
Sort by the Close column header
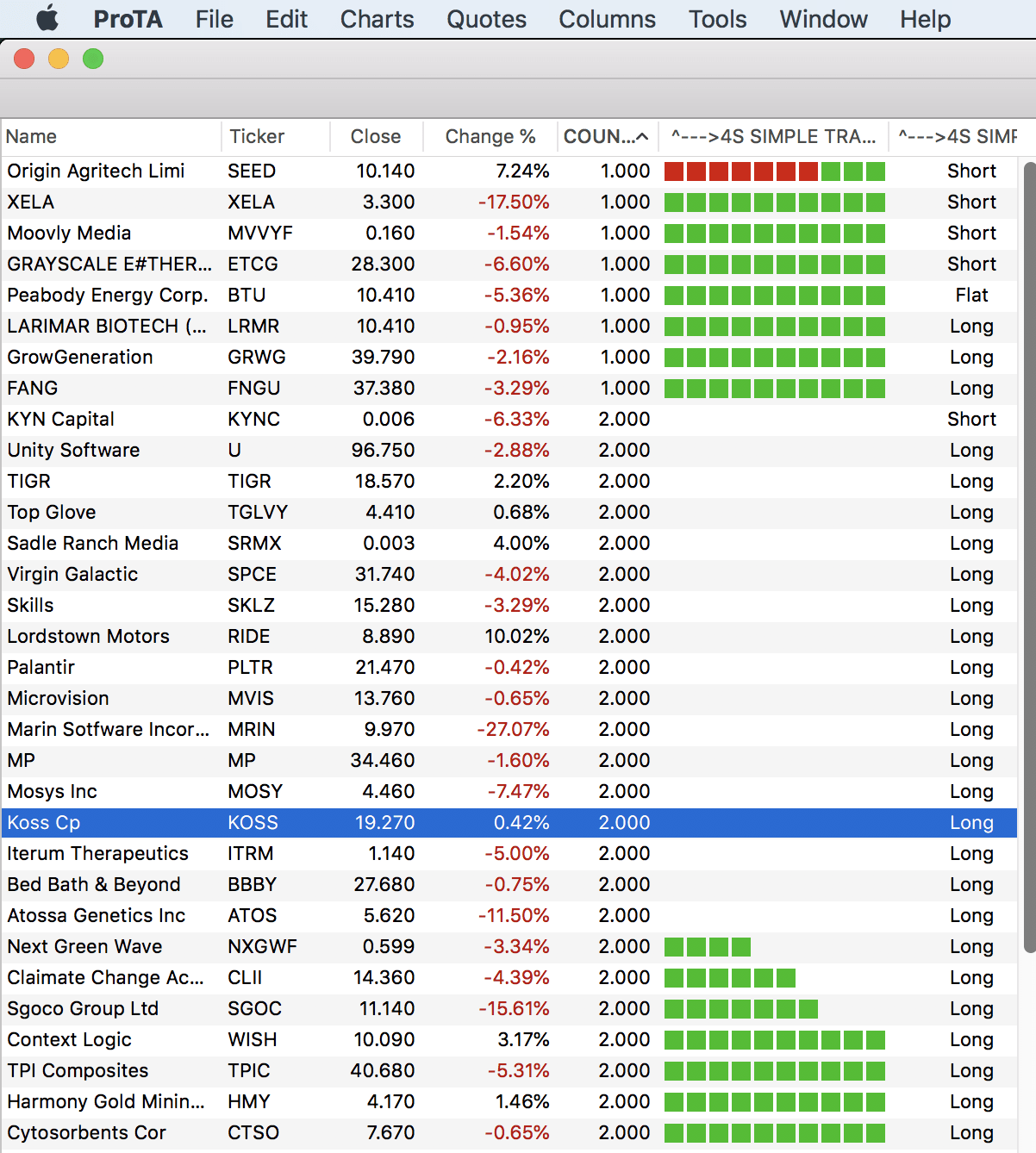pyautogui.click(x=377, y=136)
